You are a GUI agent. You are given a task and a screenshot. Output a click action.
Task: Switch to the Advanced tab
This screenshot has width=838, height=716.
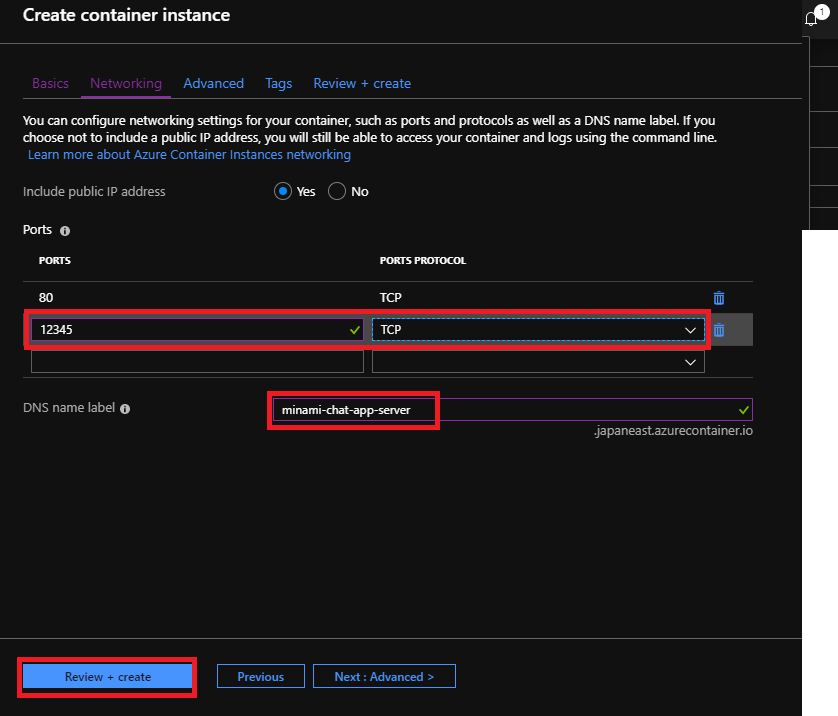tap(213, 84)
